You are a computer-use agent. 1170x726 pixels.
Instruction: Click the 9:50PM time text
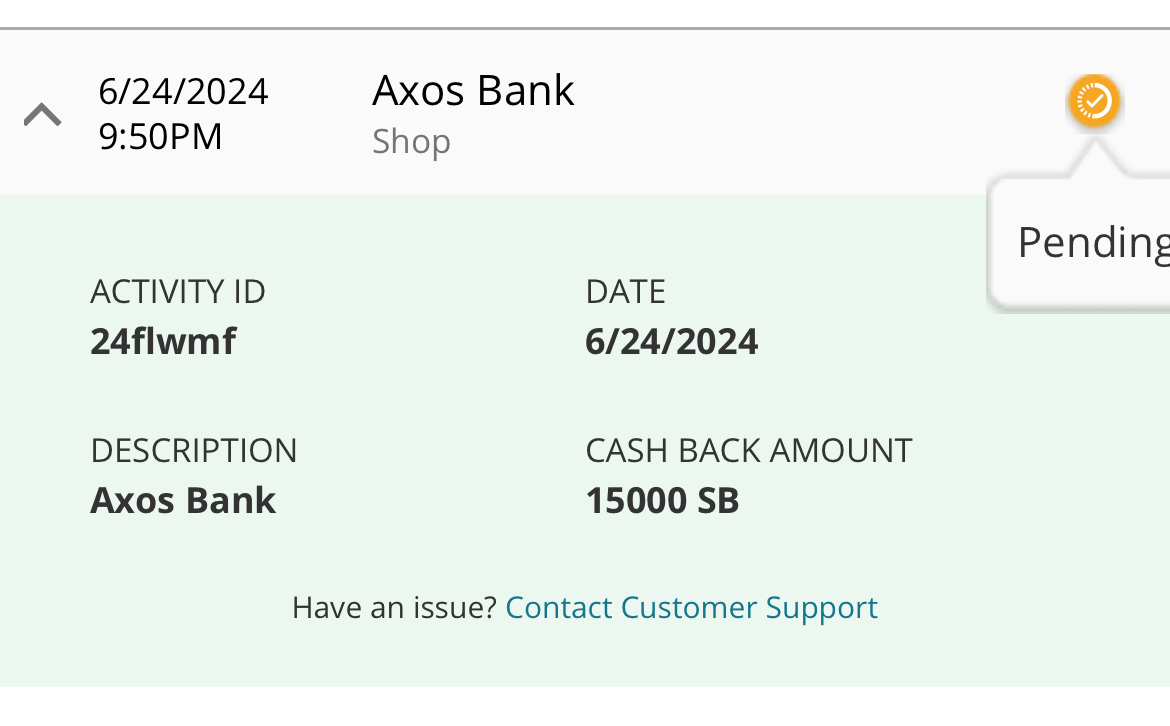160,137
